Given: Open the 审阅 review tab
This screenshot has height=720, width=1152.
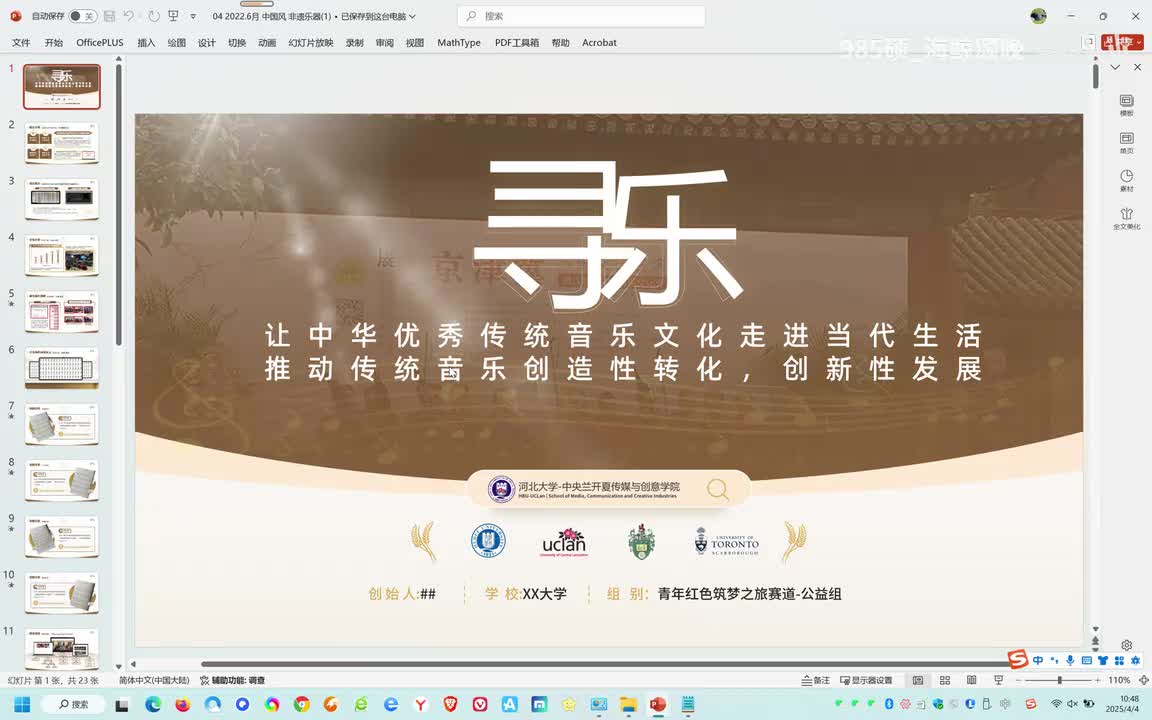Looking at the screenshot, I should pos(385,43).
